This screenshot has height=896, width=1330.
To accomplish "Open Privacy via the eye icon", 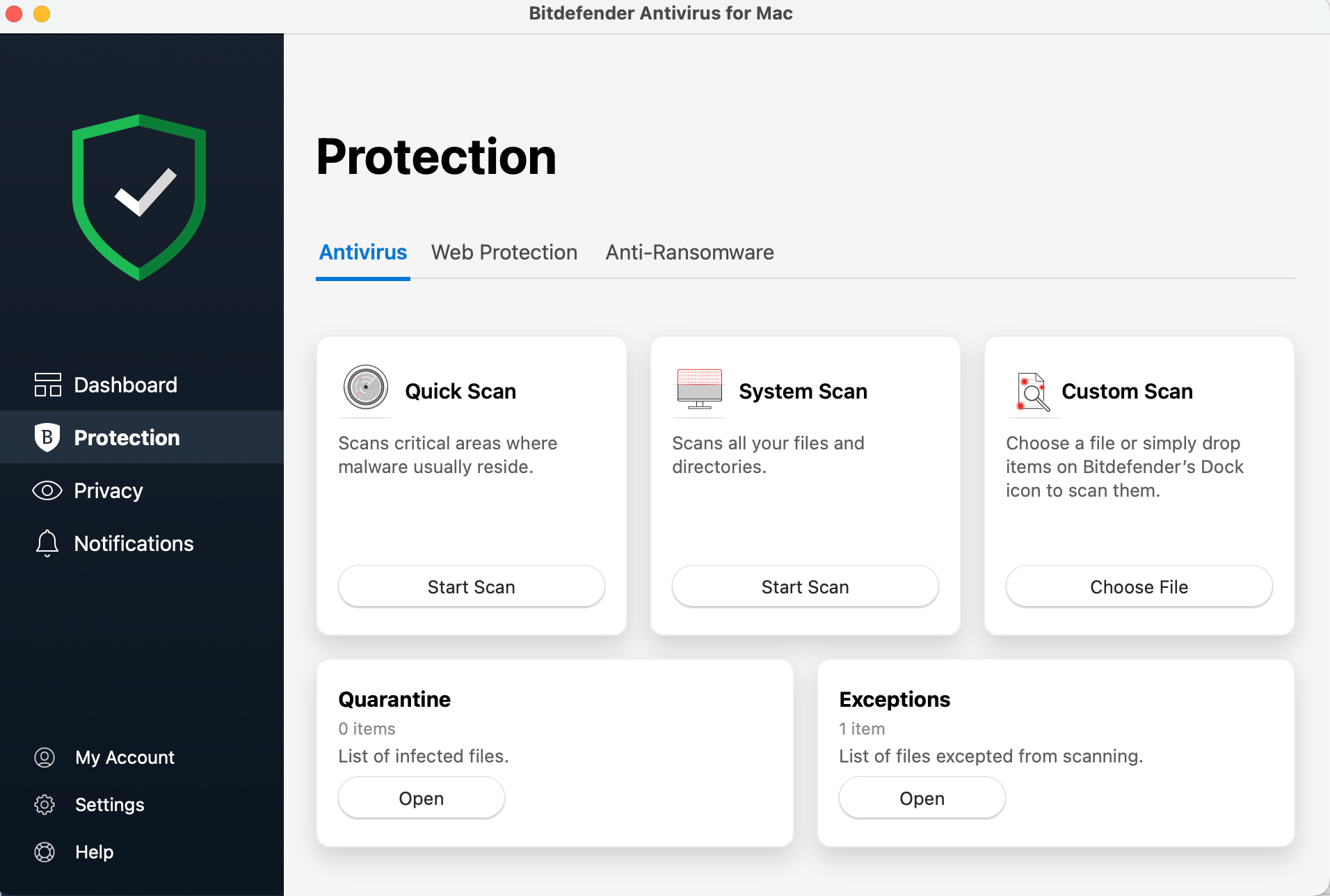I will pyautogui.click(x=47, y=490).
